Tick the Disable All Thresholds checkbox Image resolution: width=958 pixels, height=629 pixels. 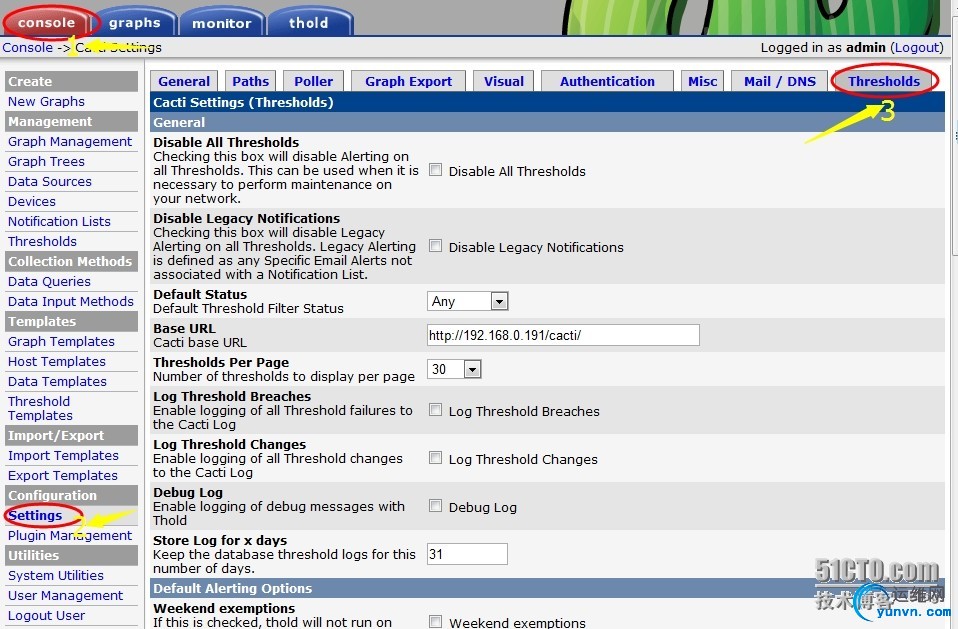(x=436, y=170)
